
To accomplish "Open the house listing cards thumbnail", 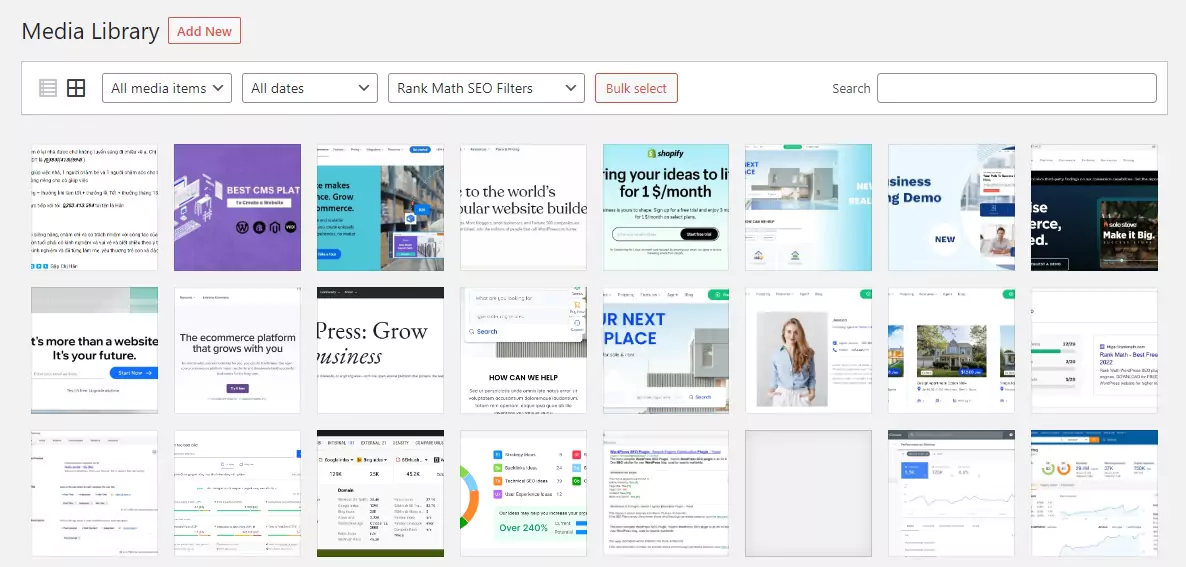I will tap(952, 350).
